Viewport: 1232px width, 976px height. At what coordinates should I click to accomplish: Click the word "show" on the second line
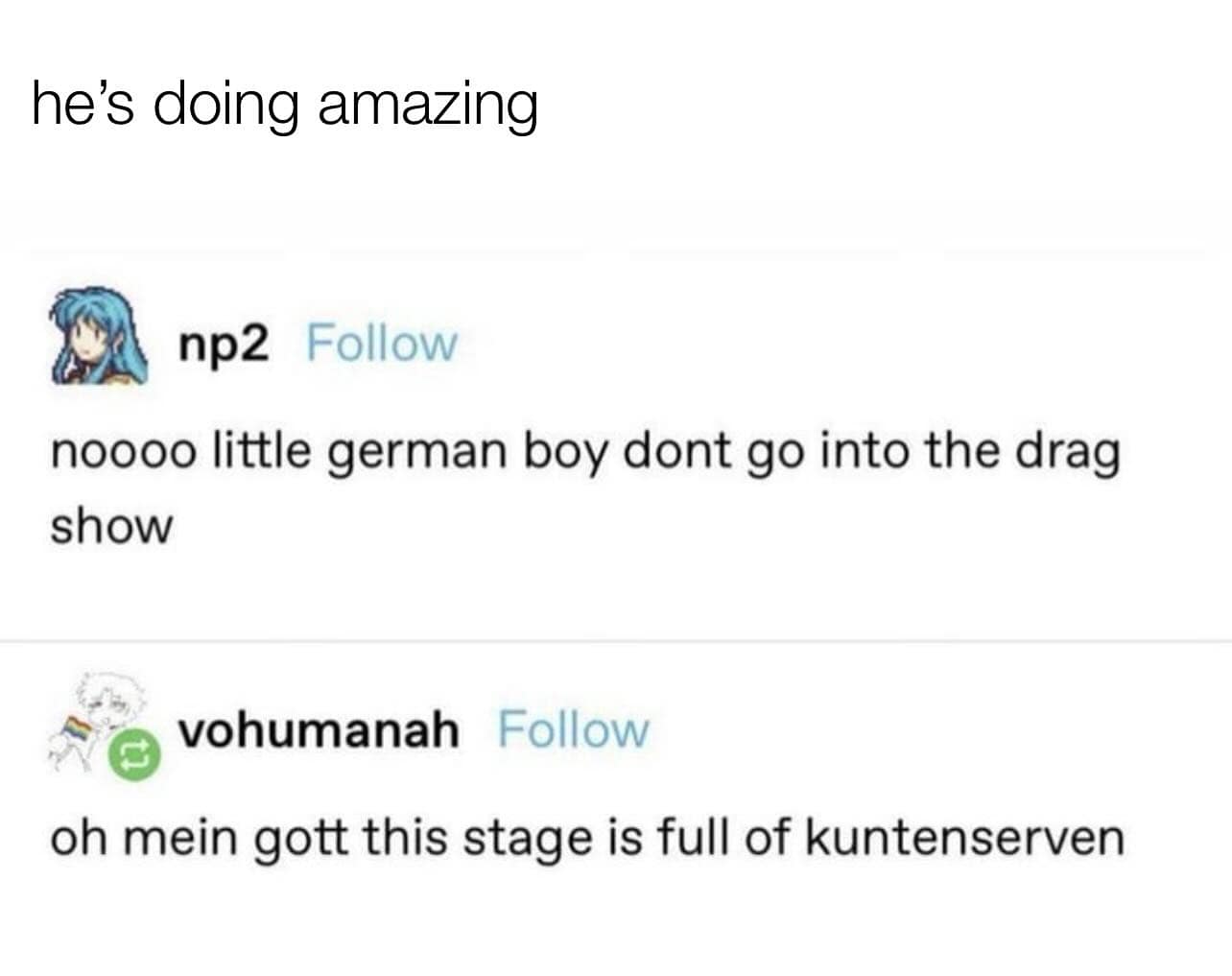pyautogui.click(x=111, y=527)
